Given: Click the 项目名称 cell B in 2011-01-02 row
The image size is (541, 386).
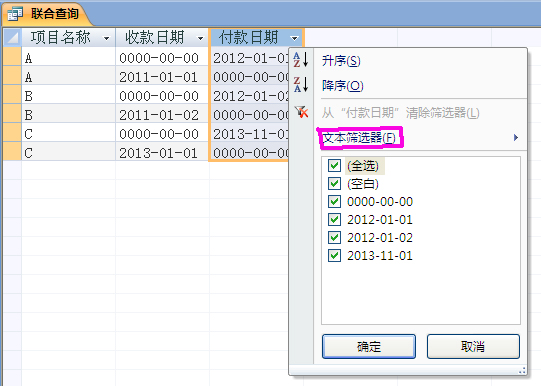Looking at the screenshot, I should 68,113.
